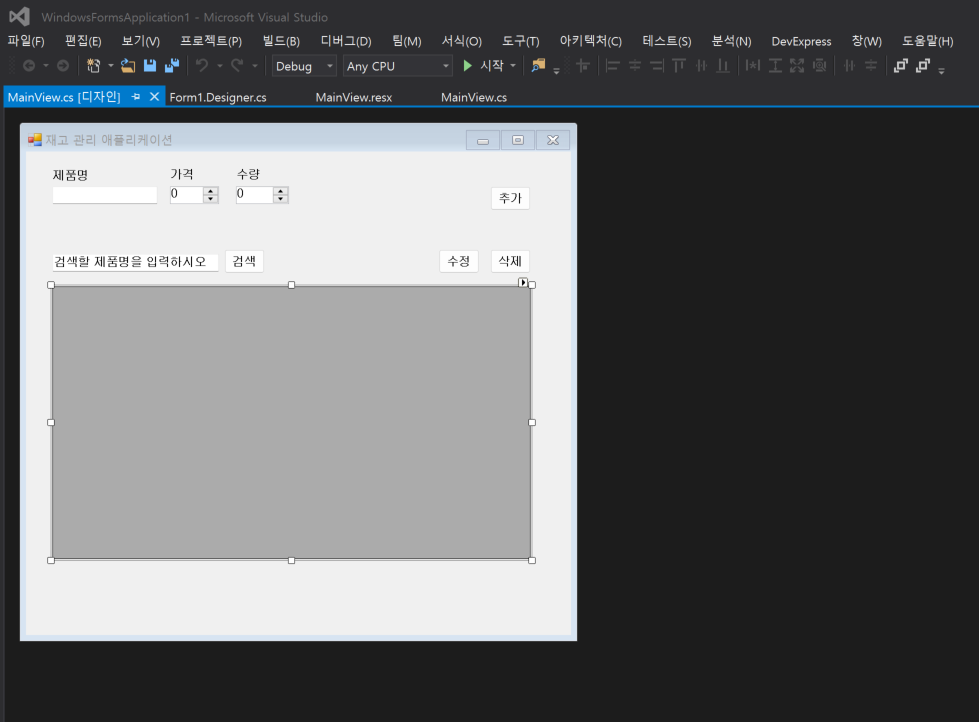Select the gray DataGridView control
The height and width of the screenshot is (722, 979).
(292, 422)
